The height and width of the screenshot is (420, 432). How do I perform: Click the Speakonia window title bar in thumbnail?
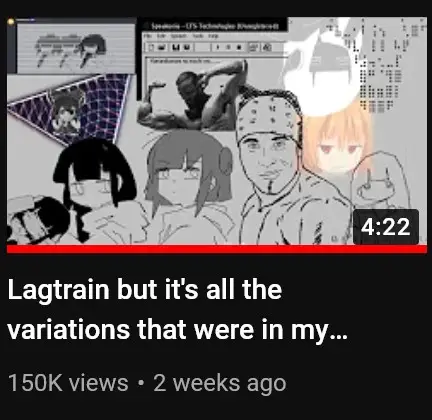click(213, 26)
